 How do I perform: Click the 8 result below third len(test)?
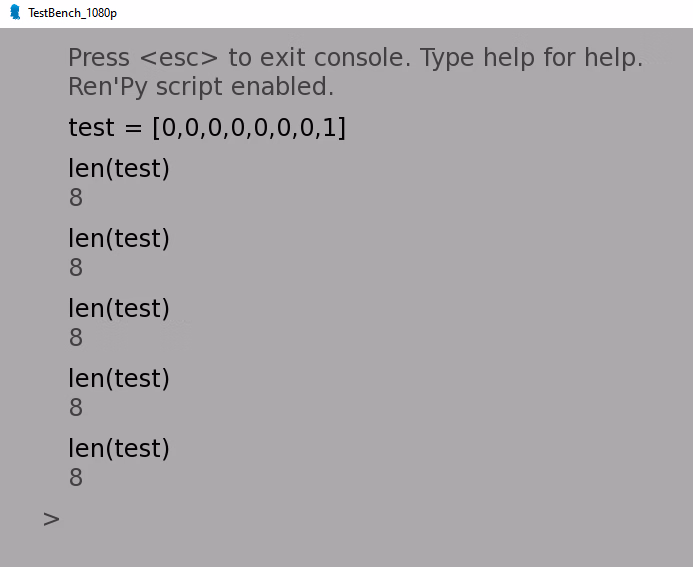click(76, 337)
